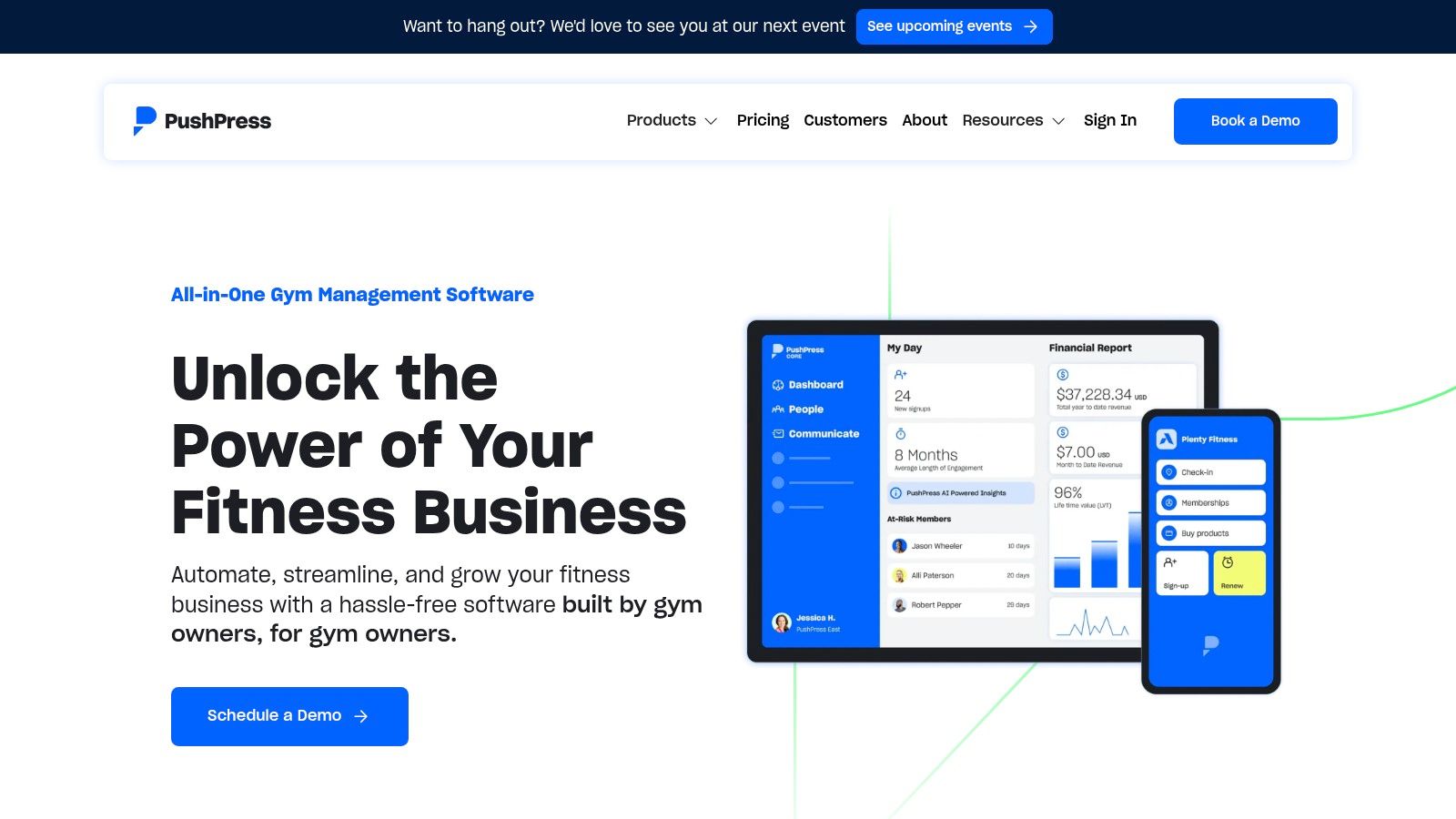1456x819 pixels.
Task: Click 'PushPress East' under Jessica H.
Action: tap(818, 630)
